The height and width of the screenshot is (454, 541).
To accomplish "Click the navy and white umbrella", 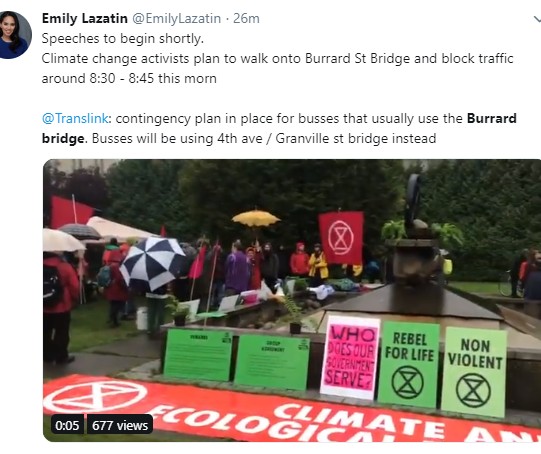I will pos(152,263).
